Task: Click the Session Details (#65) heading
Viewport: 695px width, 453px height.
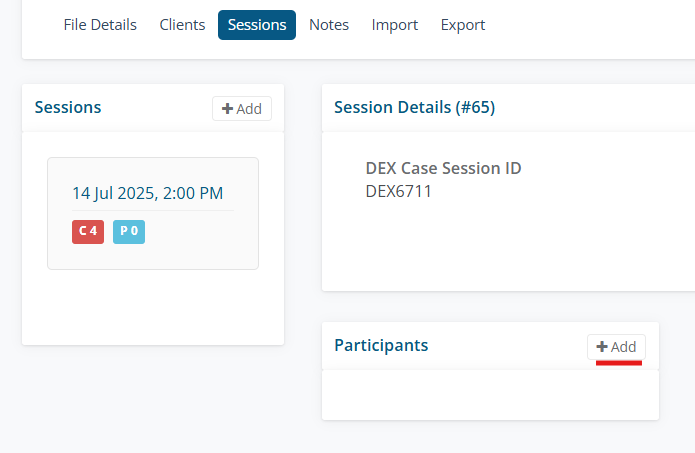Action: pyautogui.click(x=414, y=107)
